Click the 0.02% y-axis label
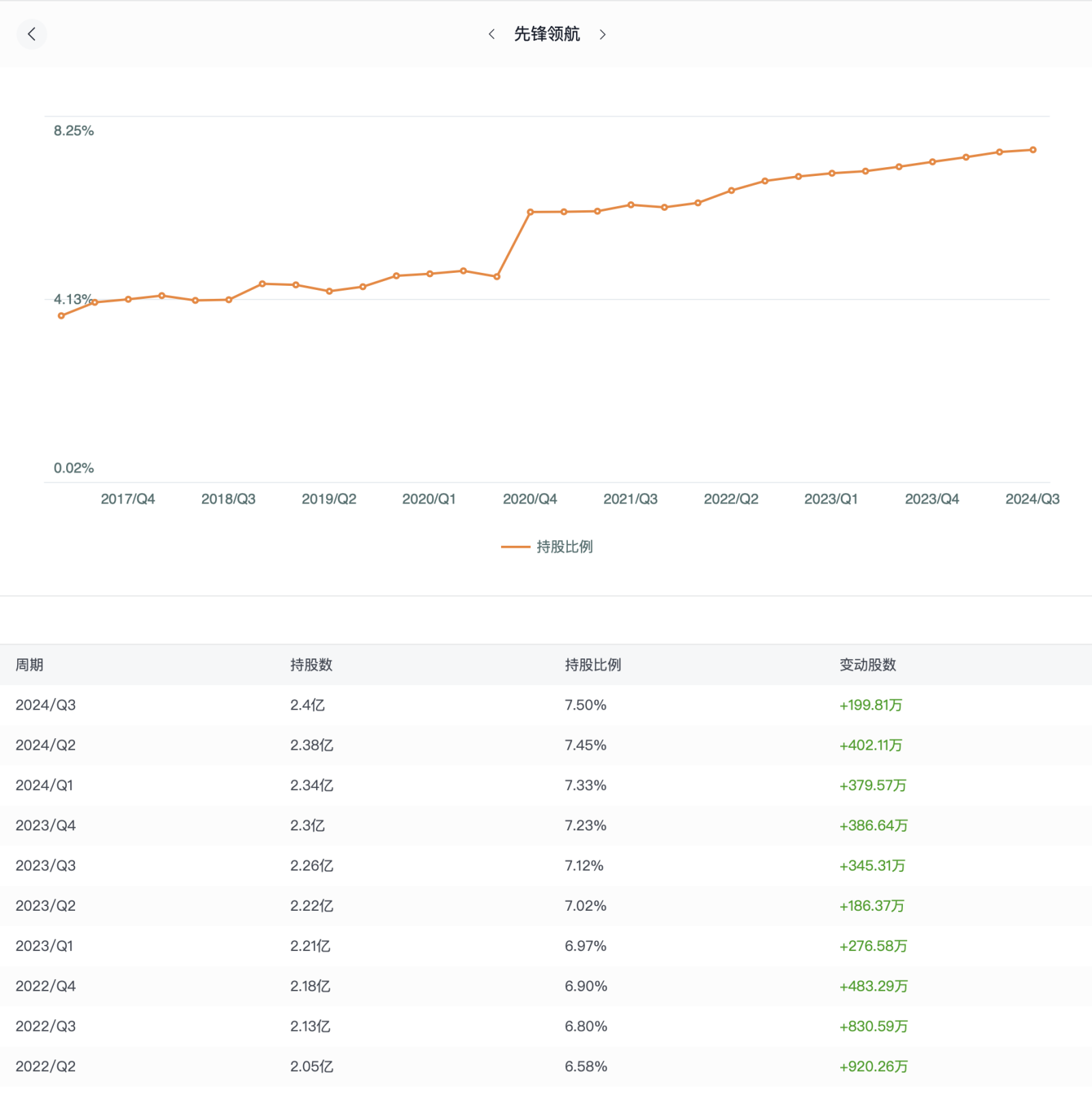The width and height of the screenshot is (1092, 1095). tap(74, 468)
